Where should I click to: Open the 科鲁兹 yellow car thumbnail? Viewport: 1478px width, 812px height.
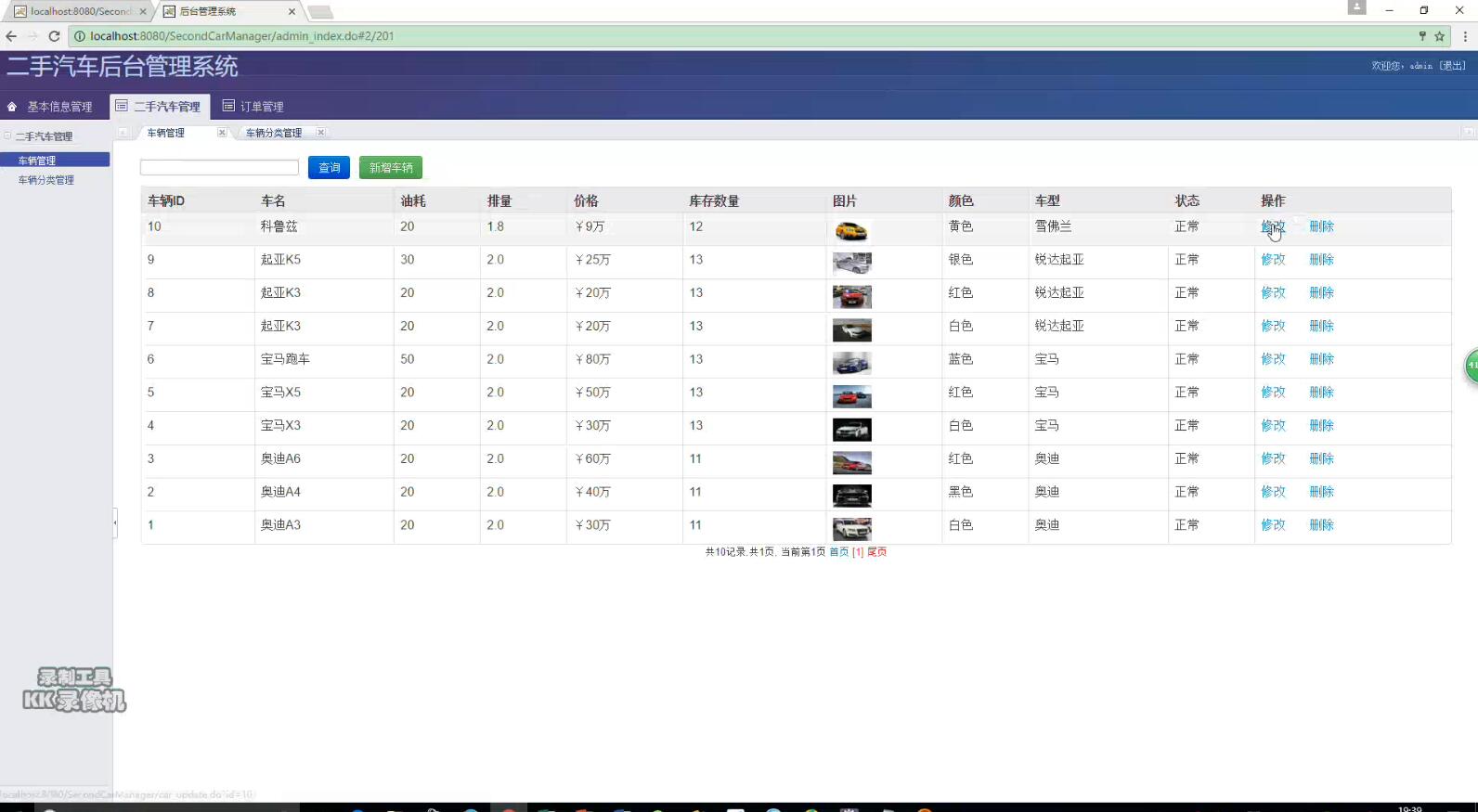851,231
